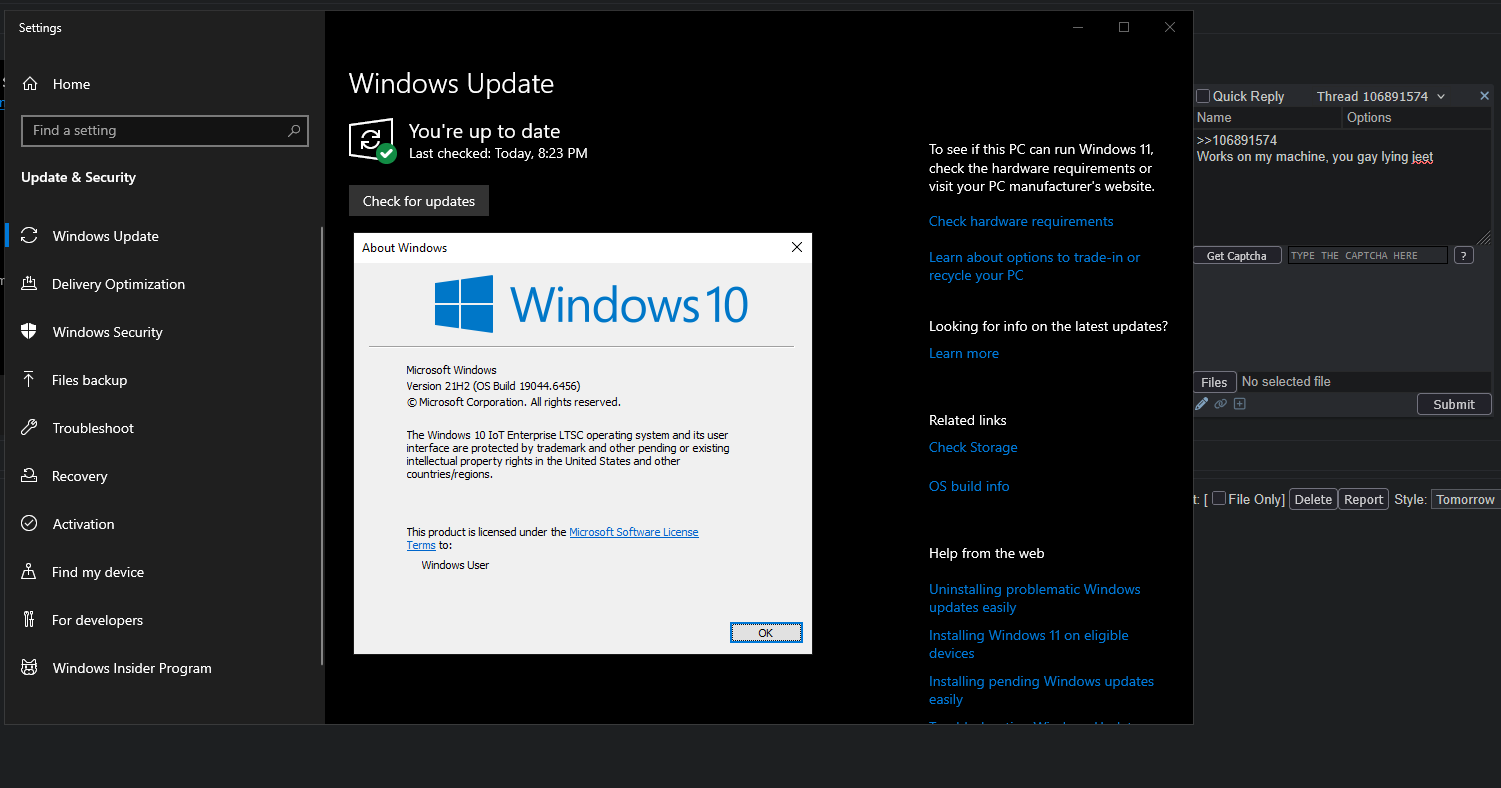This screenshot has height=788, width=1501.
Task: Open the Check hardware requirements link
Action: click(1021, 221)
